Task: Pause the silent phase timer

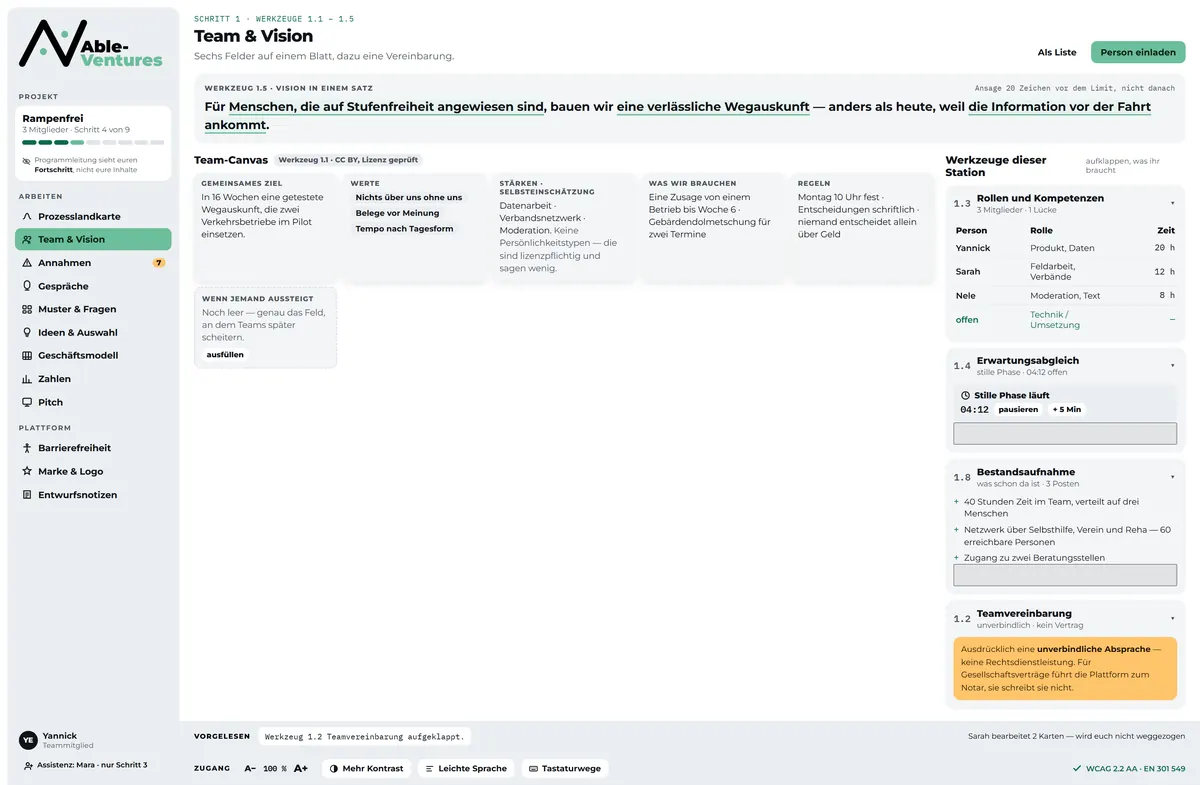Action: coord(1018,409)
